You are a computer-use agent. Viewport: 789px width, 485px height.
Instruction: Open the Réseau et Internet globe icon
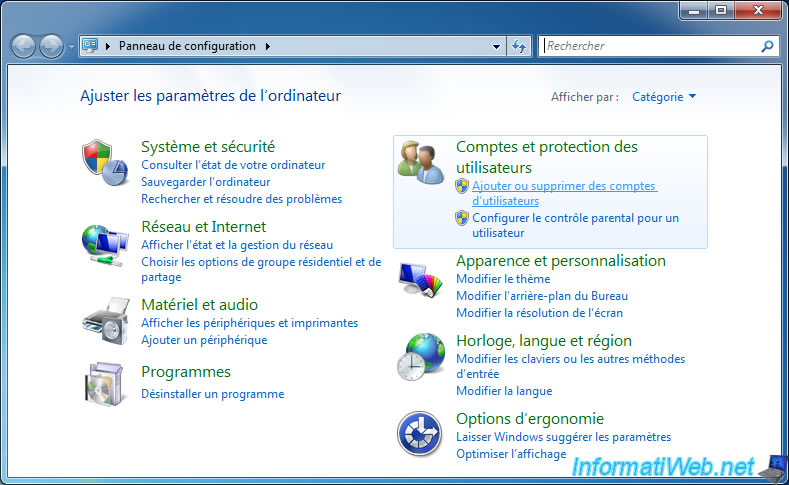coord(105,245)
